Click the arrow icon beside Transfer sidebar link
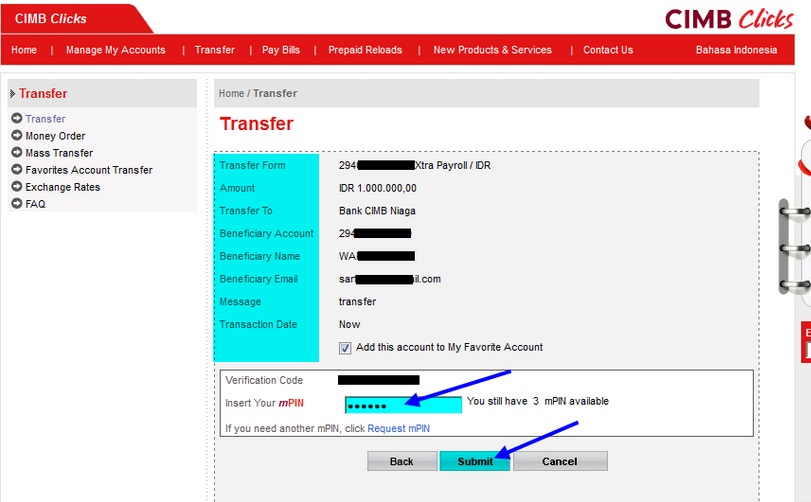 point(17,118)
